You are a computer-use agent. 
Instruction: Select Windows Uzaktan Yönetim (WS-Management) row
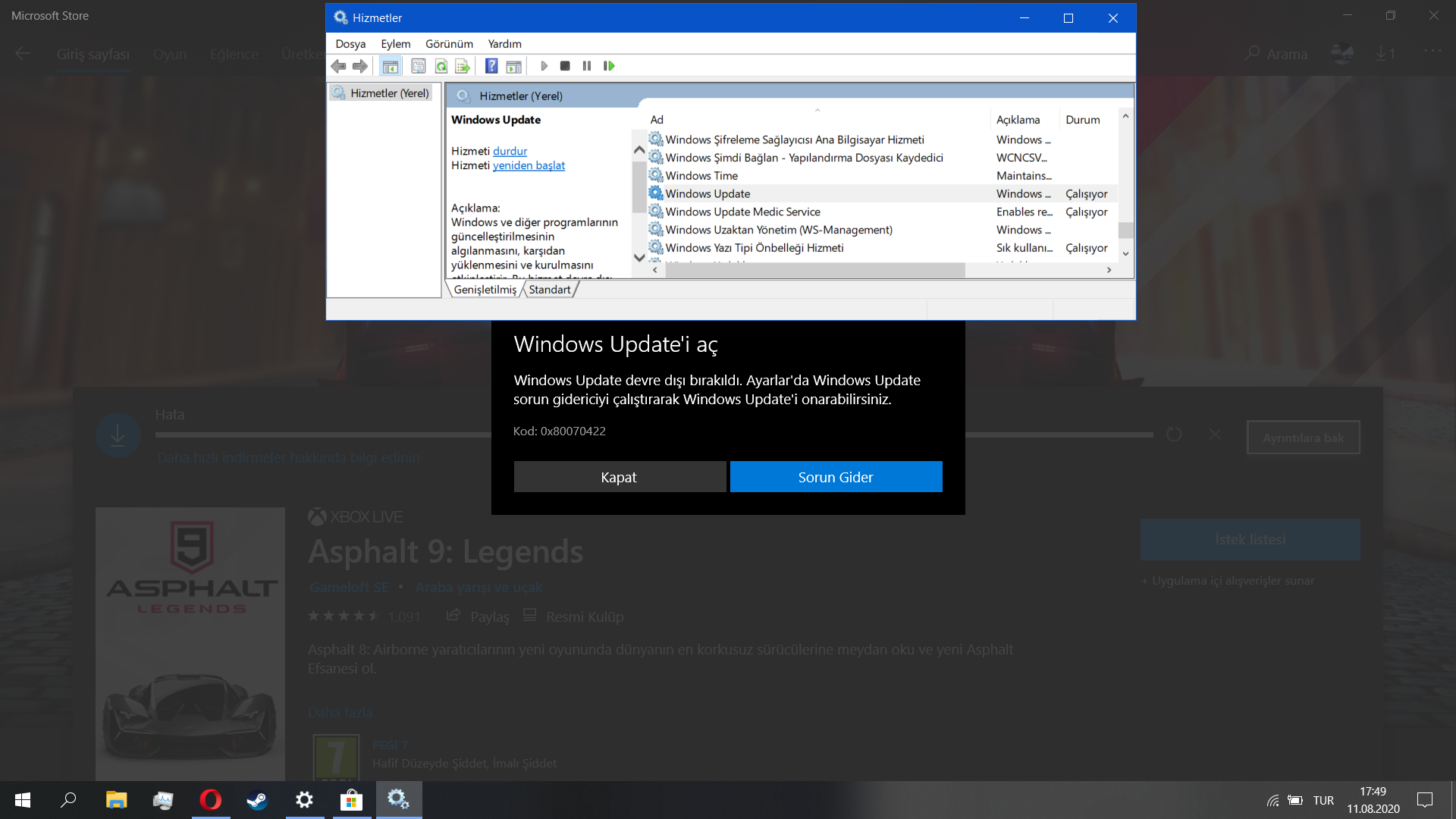(882, 230)
